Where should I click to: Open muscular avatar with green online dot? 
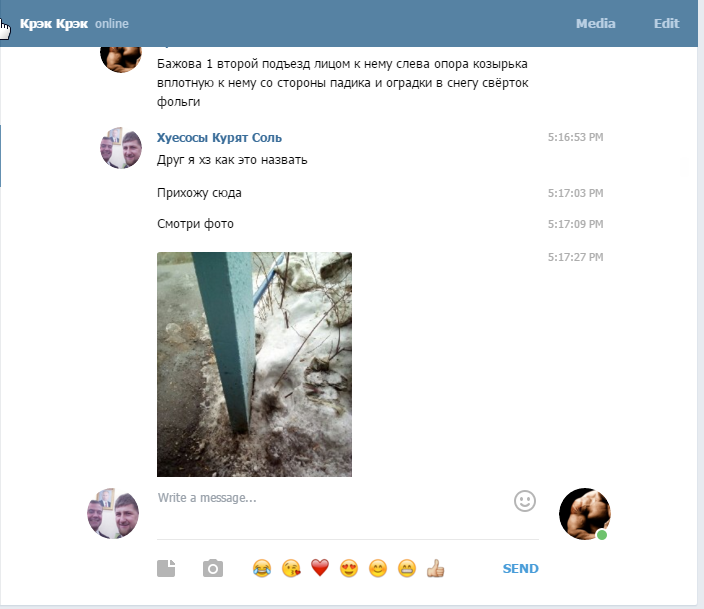[585, 514]
